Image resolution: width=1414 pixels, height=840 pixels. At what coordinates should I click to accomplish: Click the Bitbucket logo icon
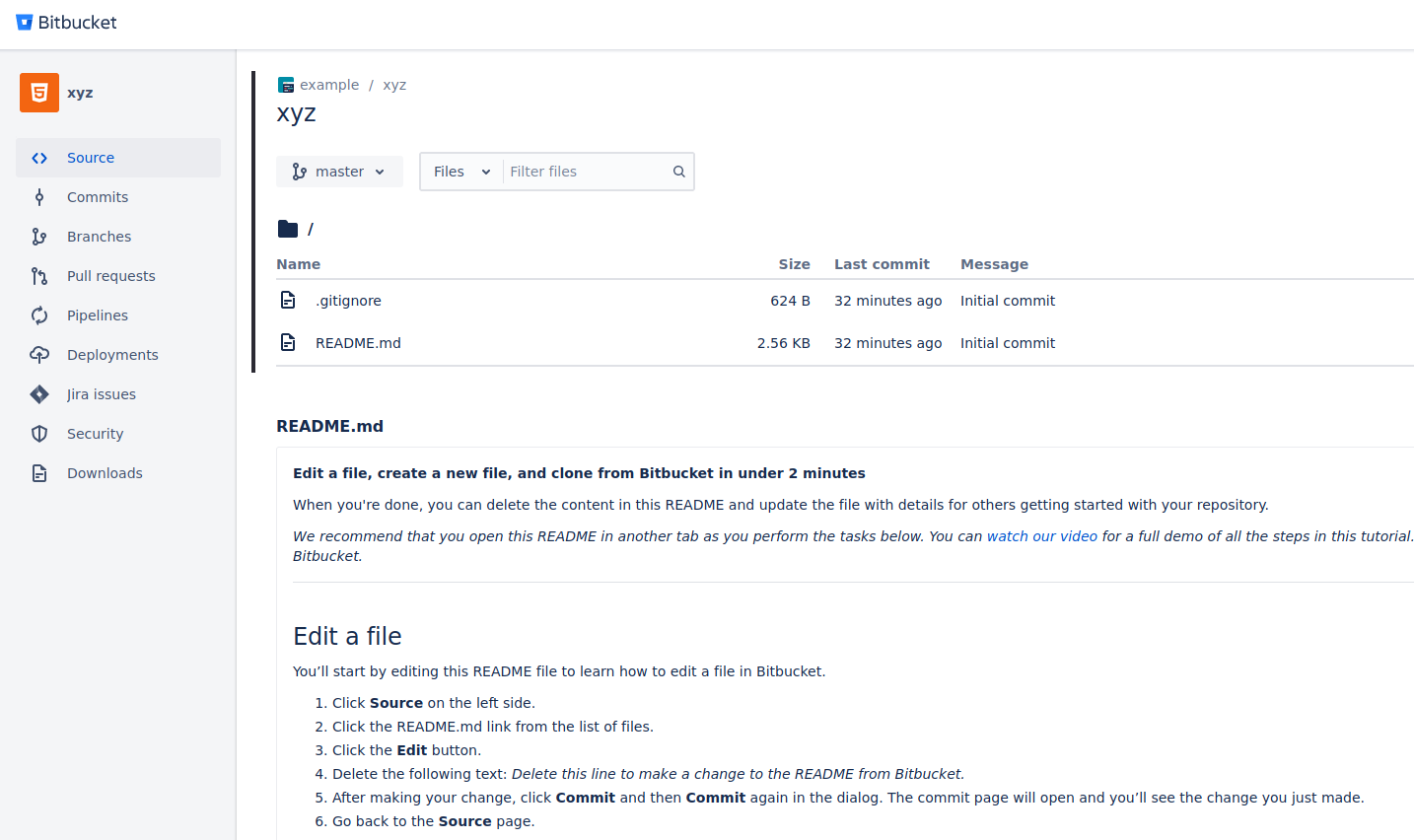[x=25, y=22]
